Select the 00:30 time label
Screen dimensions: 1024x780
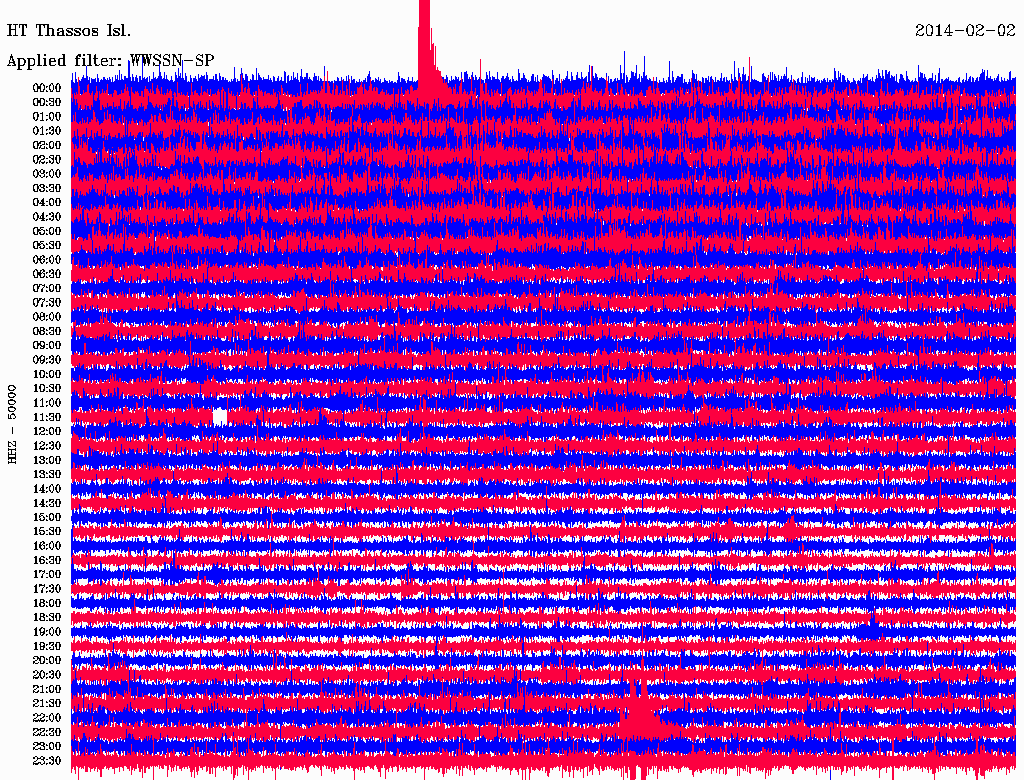click(46, 102)
